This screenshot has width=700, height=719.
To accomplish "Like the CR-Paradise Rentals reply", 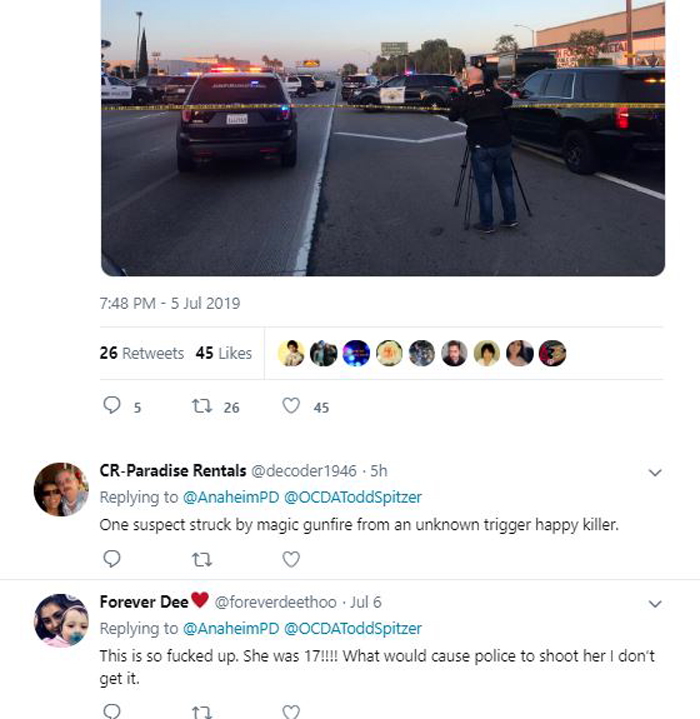I will click(x=291, y=559).
